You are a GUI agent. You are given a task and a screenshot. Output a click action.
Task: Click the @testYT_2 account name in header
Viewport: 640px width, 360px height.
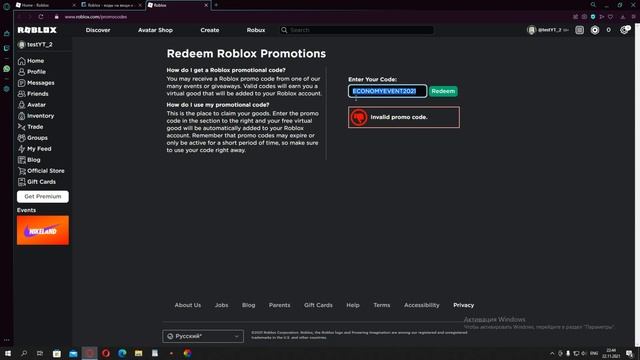coord(549,30)
